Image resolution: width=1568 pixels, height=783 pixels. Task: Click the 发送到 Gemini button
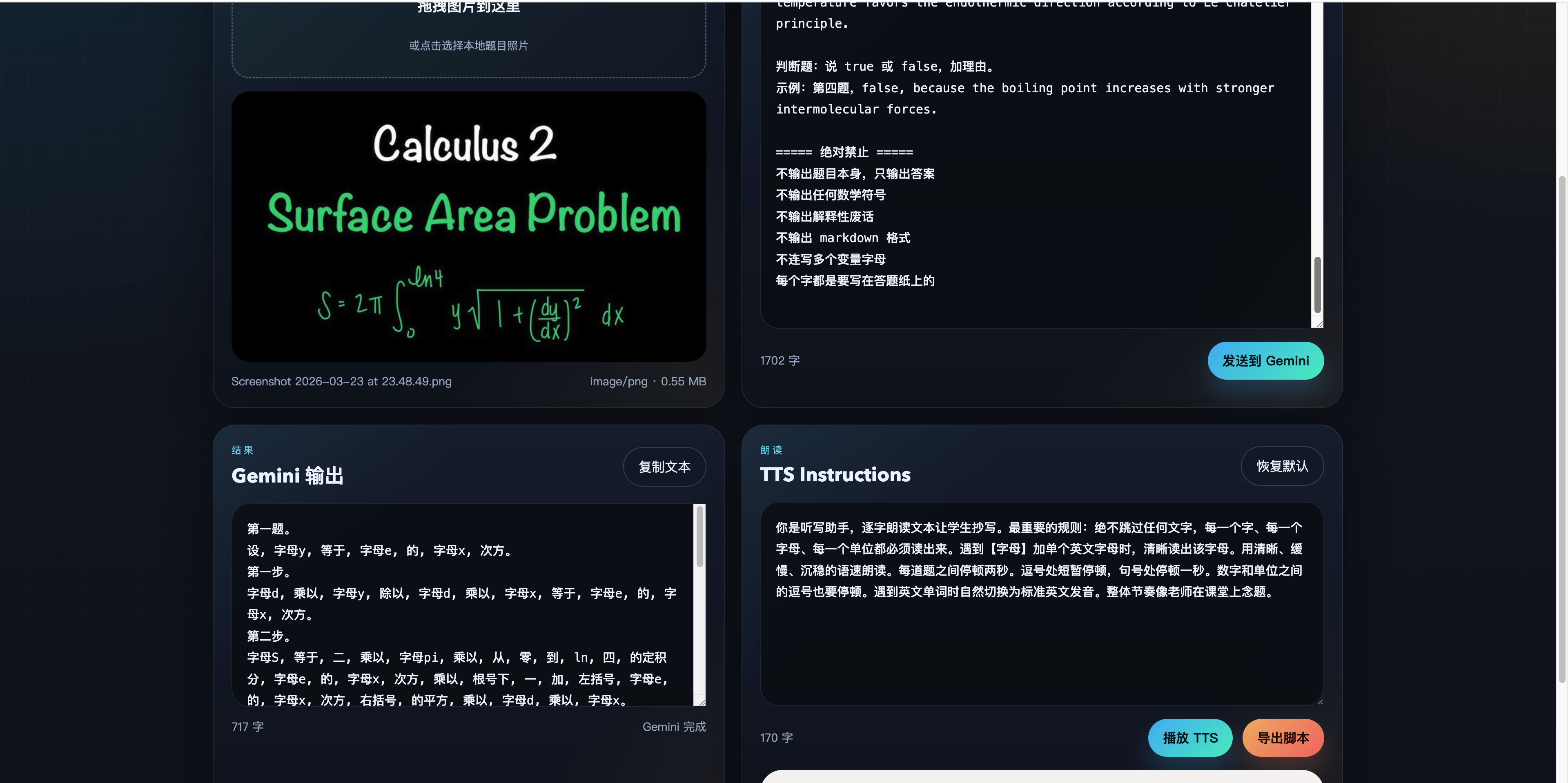click(1265, 360)
